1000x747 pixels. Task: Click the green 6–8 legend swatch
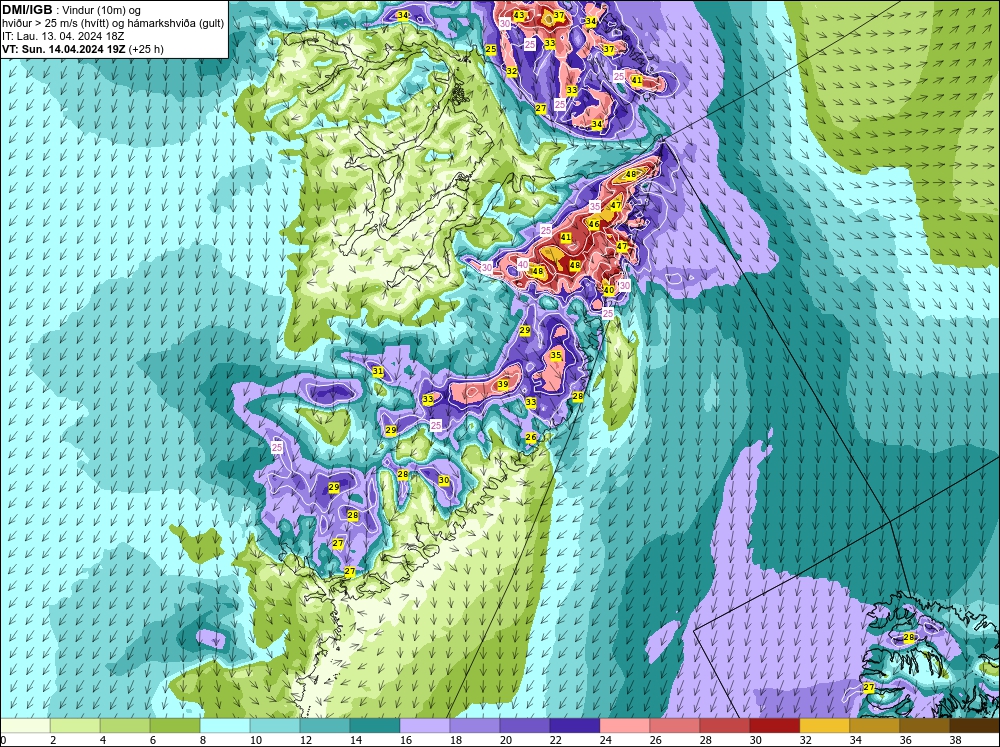coord(175,726)
